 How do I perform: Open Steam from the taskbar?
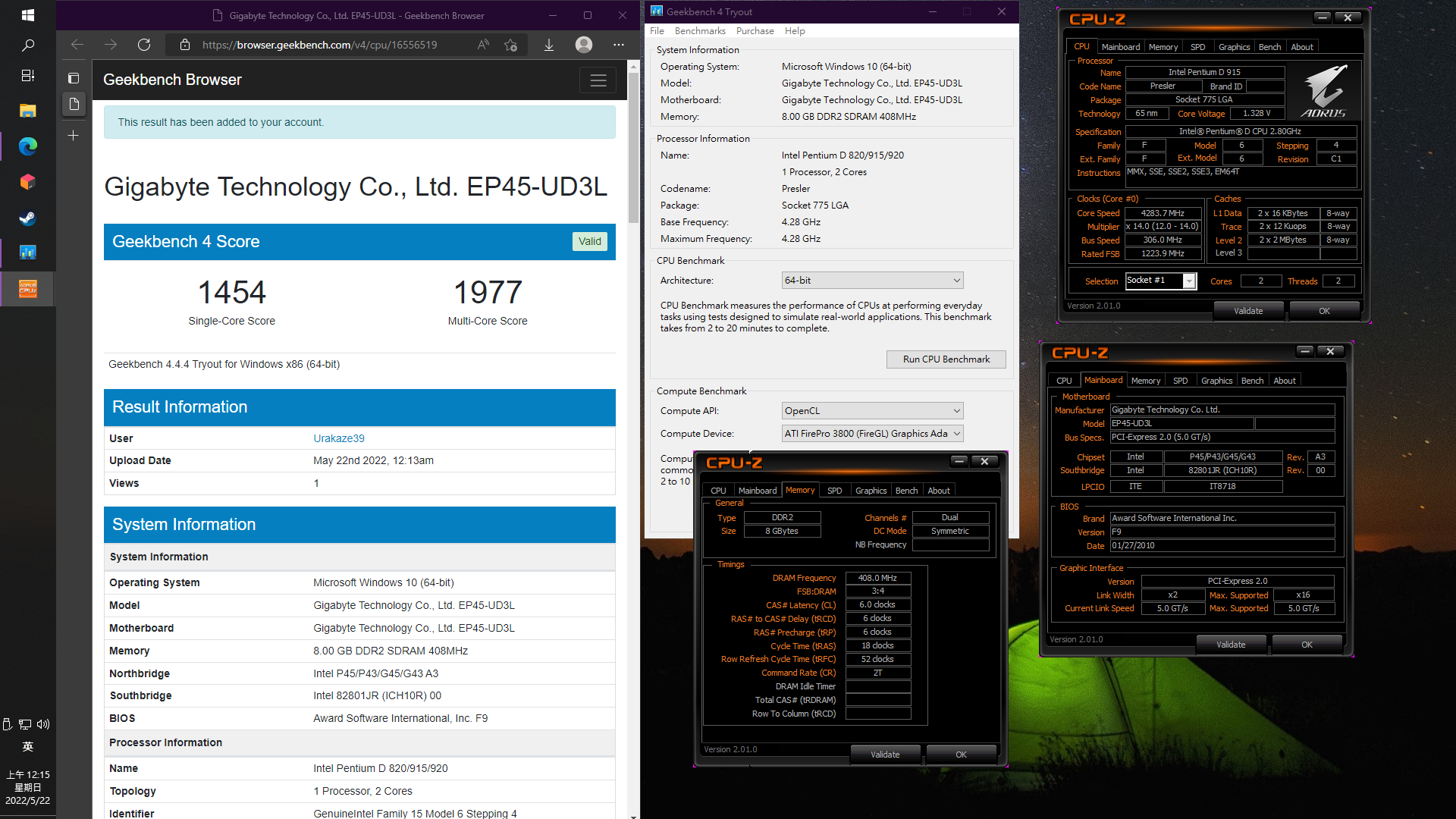27,218
